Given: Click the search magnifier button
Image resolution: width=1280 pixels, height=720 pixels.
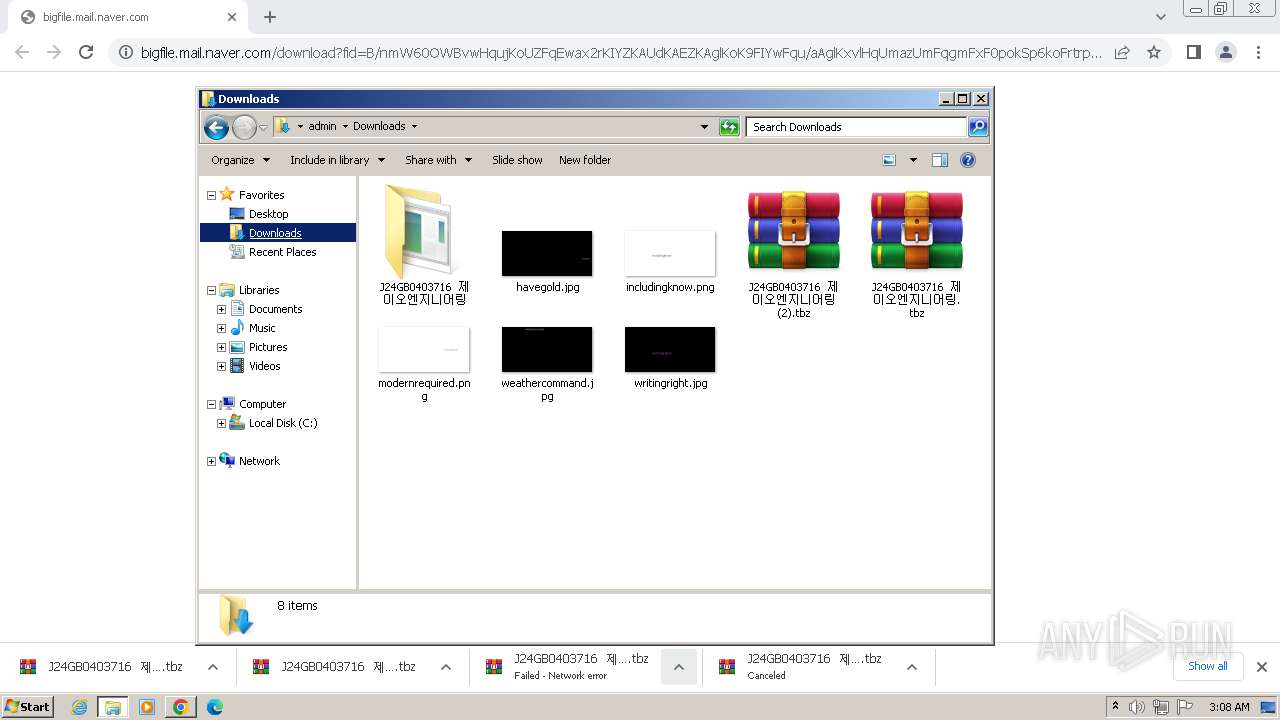Looking at the screenshot, I should click(x=977, y=127).
